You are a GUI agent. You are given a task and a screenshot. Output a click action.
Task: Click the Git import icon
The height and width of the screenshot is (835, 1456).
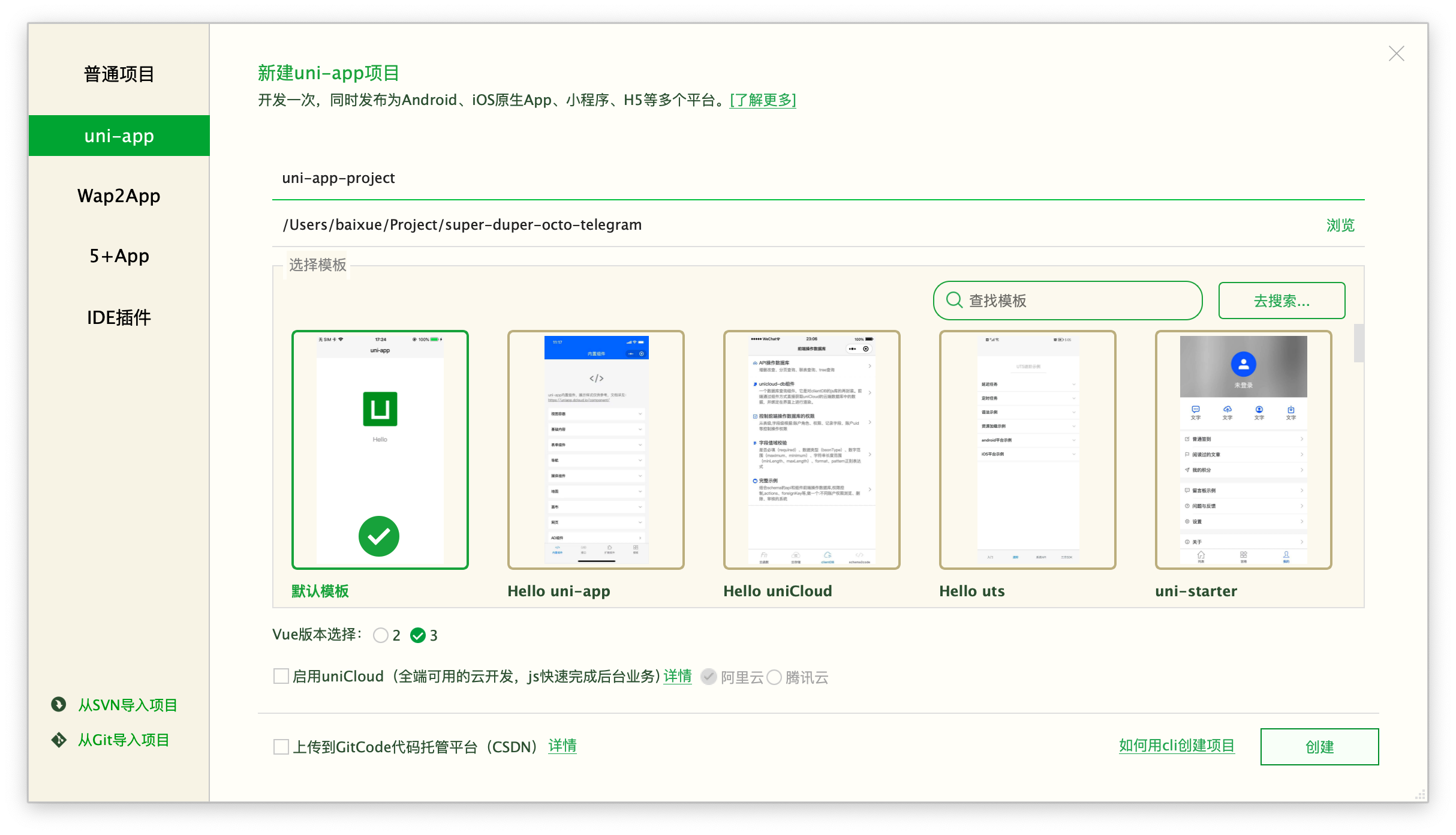[59, 740]
